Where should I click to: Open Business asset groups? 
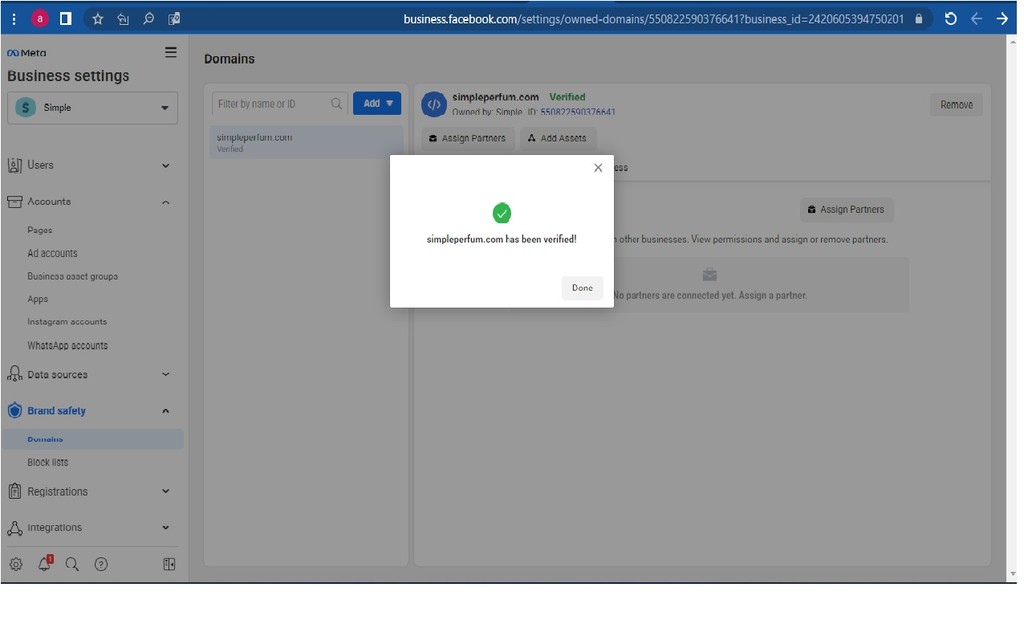click(72, 278)
